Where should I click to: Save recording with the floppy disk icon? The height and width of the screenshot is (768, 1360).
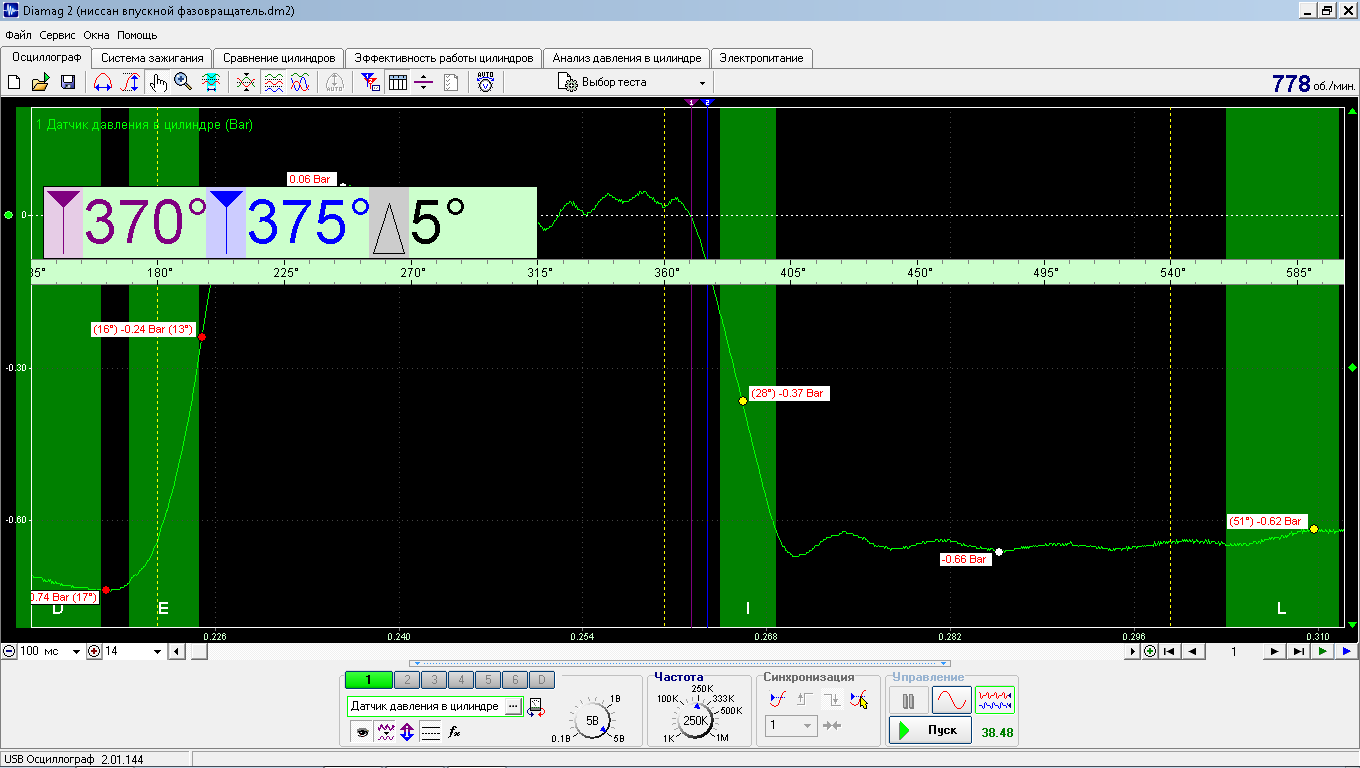(x=68, y=83)
